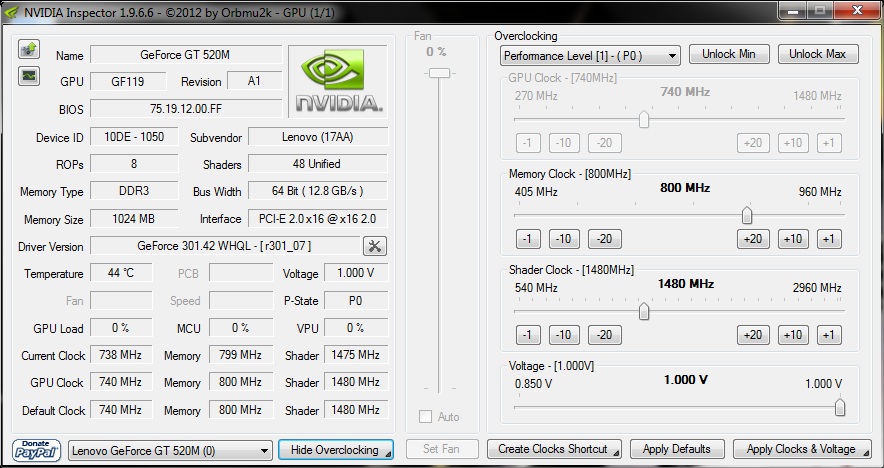
Task: Click the Unlock Max button
Action: pos(817,54)
